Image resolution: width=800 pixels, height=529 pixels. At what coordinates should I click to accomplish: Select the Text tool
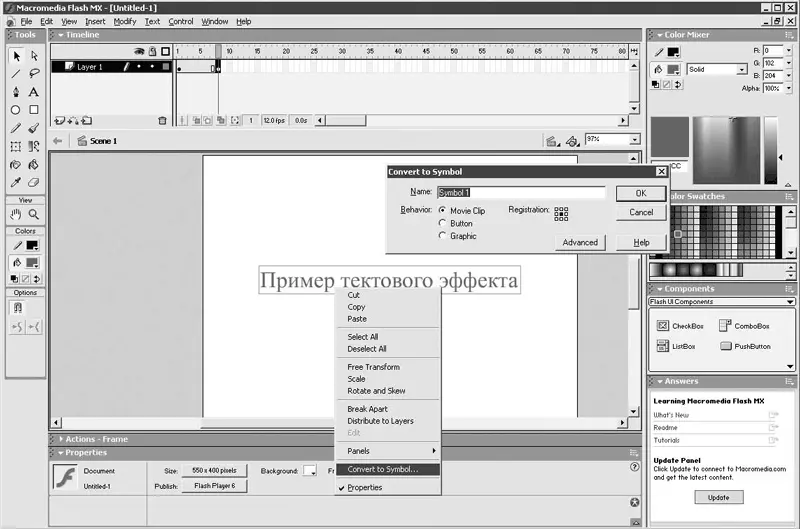(34, 92)
